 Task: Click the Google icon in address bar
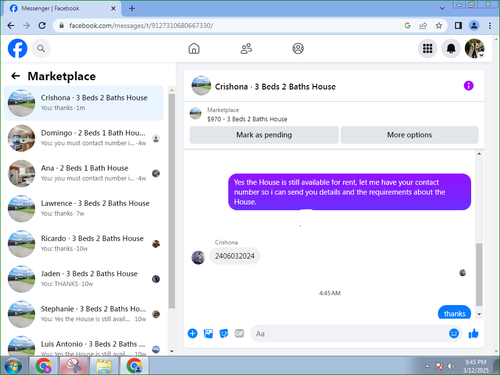pos(407,25)
